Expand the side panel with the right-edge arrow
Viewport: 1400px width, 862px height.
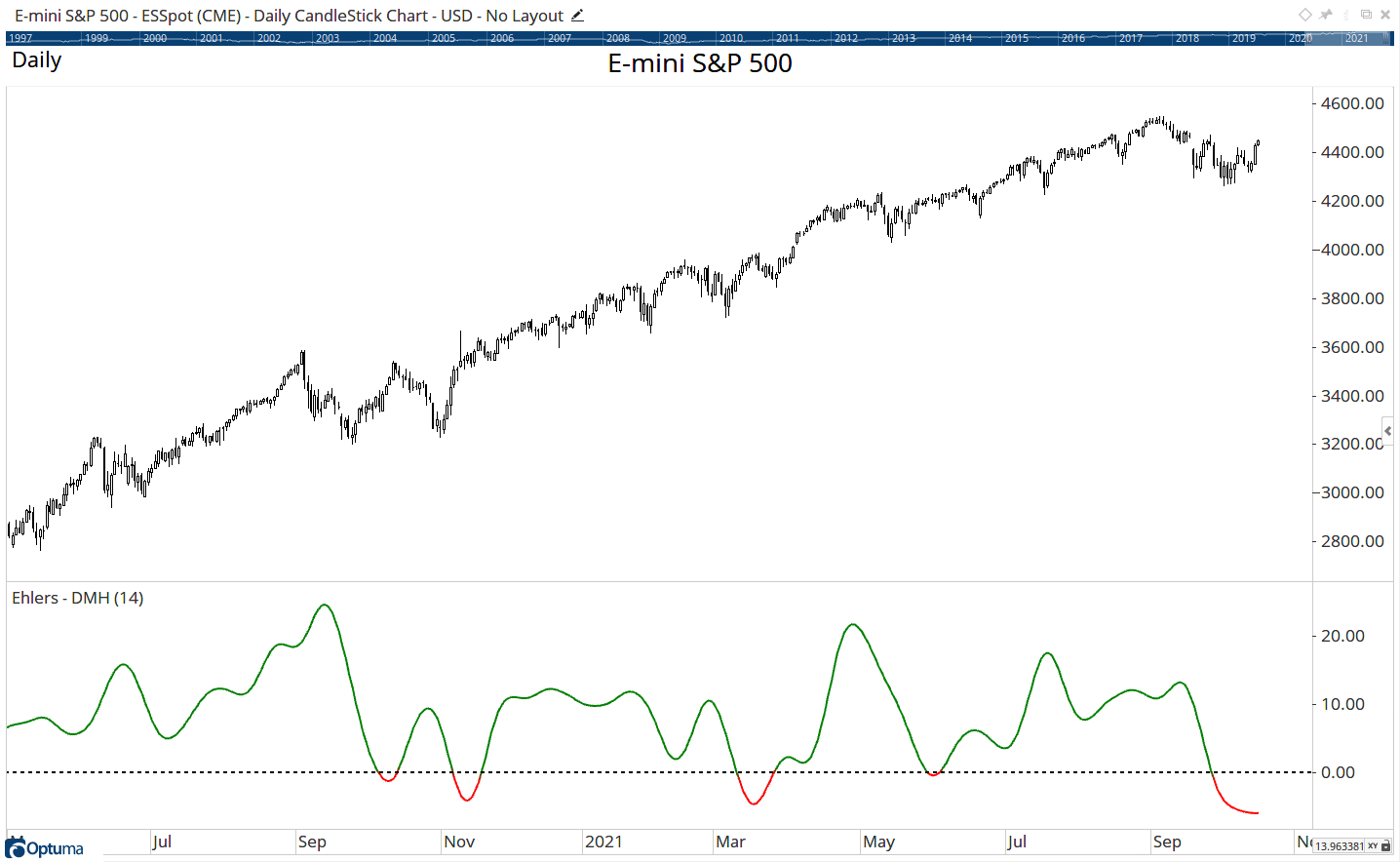coord(1388,430)
